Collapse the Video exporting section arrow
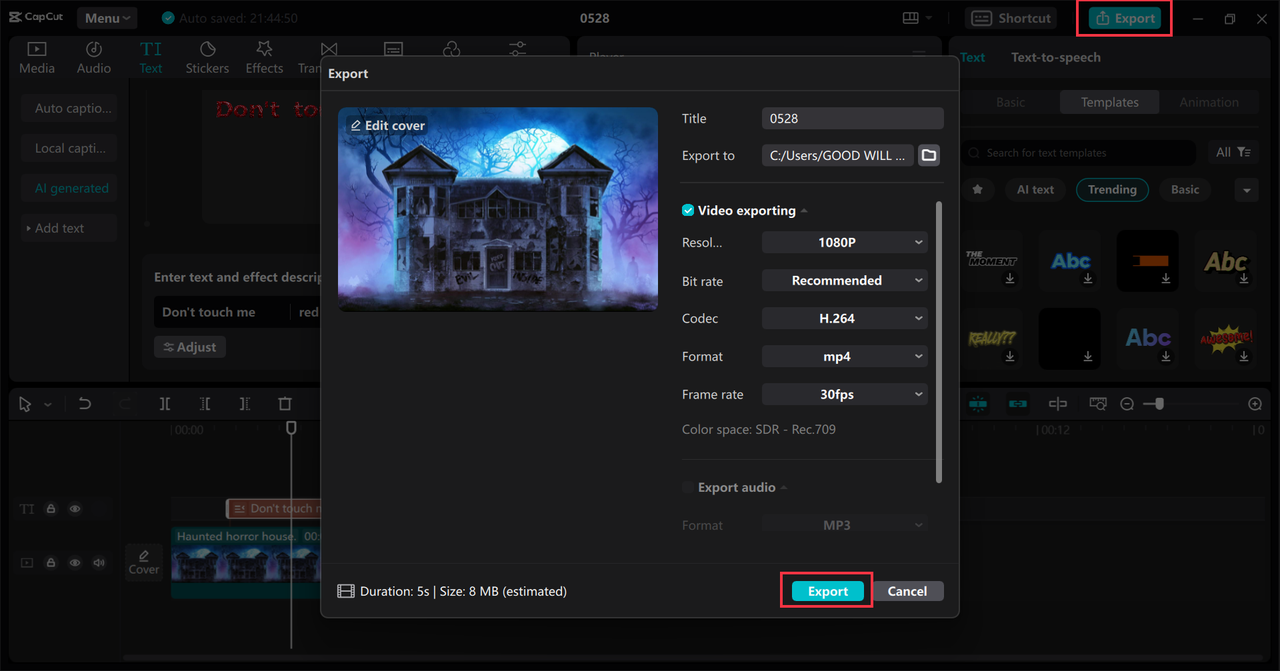This screenshot has height=671, width=1280. point(804,211)
